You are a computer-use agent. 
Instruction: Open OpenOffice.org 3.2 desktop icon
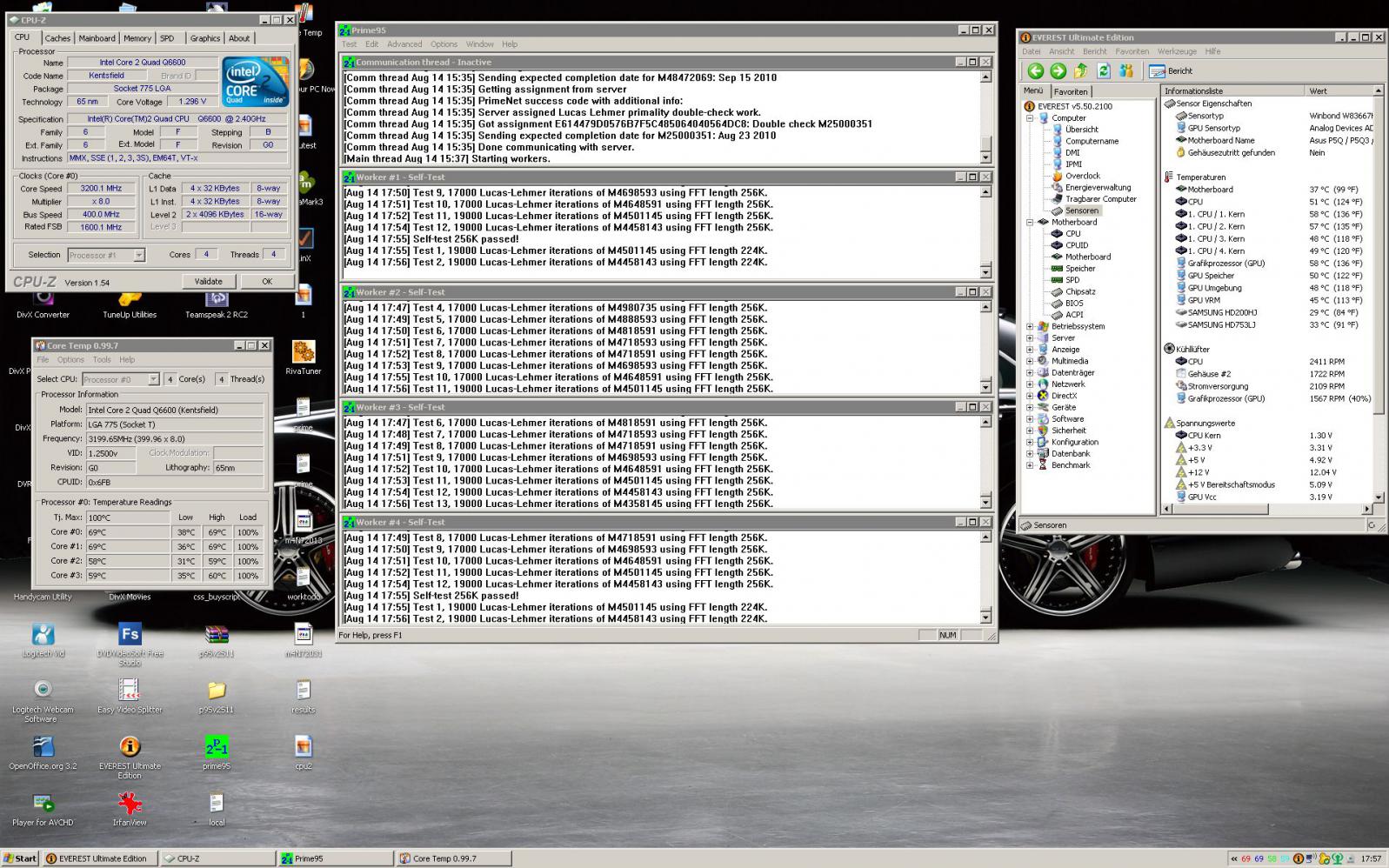(43, 753)
